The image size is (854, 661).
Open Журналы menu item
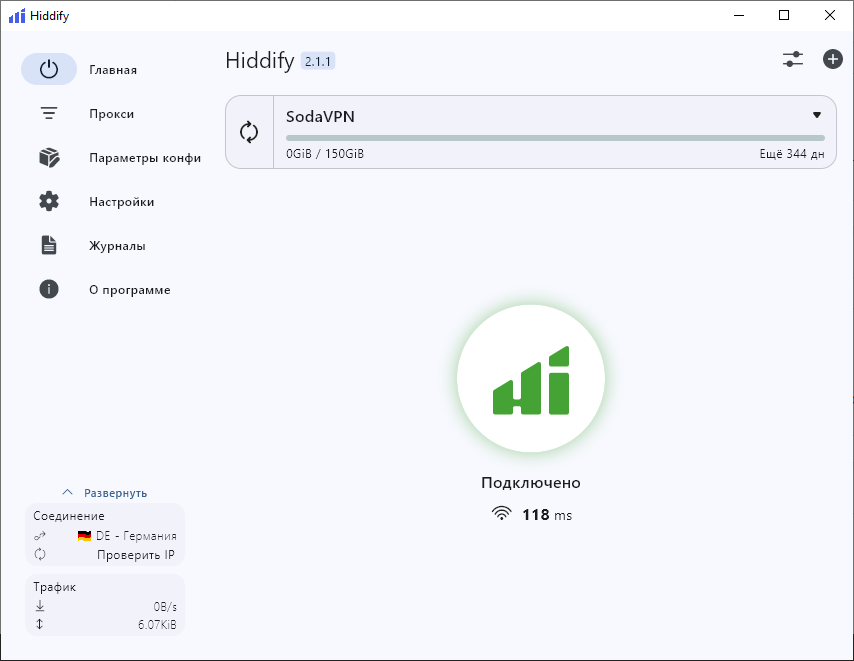pos(117,246)
